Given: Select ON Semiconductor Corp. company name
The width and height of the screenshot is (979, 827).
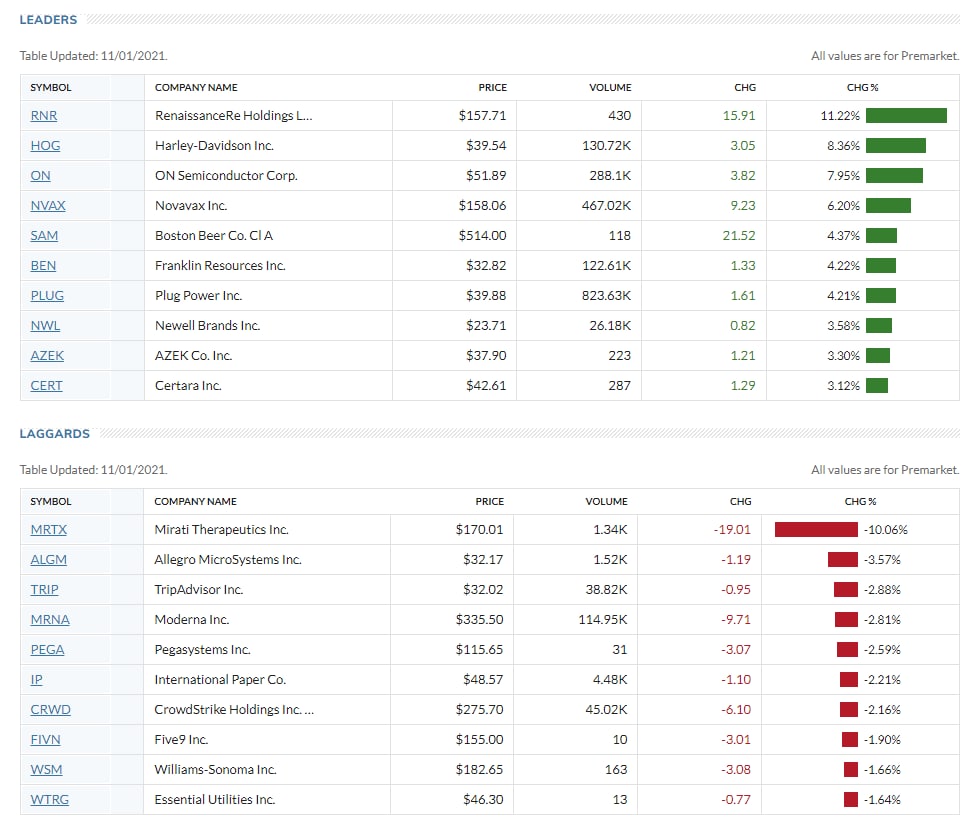Looking at the screenshot, I should [x=226, y=175].
